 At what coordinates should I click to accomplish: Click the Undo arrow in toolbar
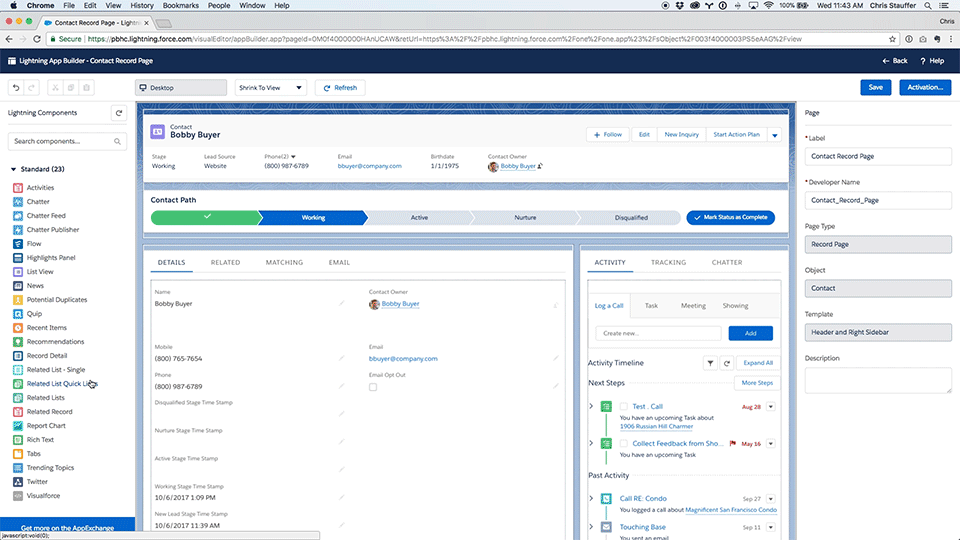[x=16, y=88]
